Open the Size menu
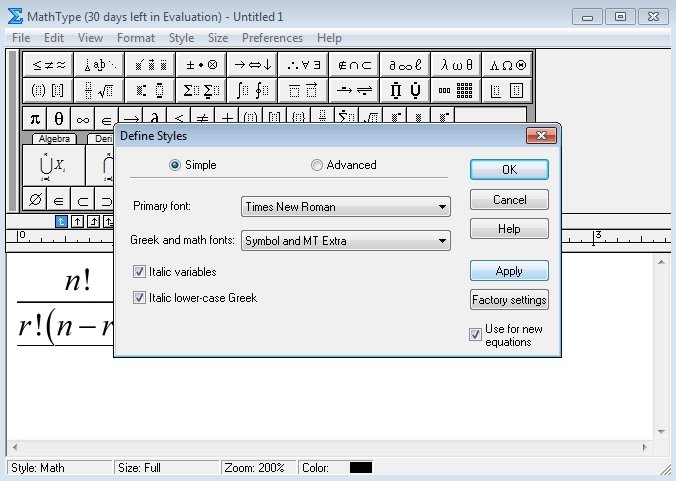This screenshot has height=481, width=676. click(x=218, y=38)
